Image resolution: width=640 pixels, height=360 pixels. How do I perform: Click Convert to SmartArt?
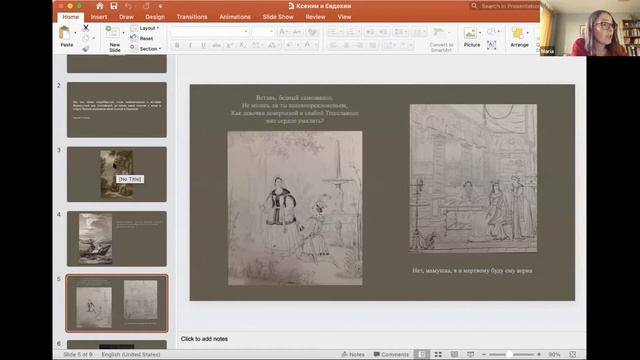coord(441,39)
